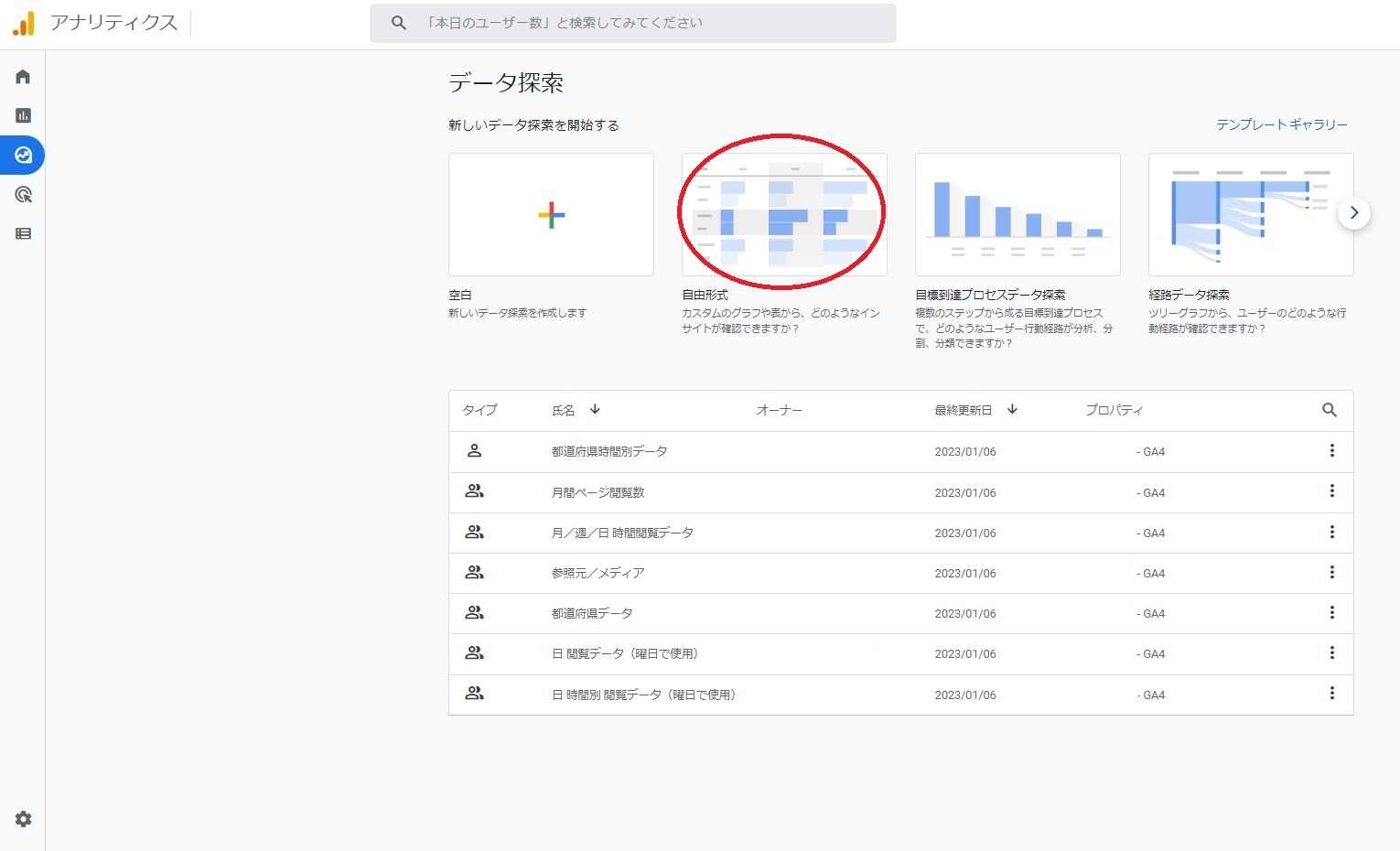This screenshot has height=851, width=1400.
Task: Click the shared-users type icon for 月間ページ閲覧数
Action: coord(474,491)
